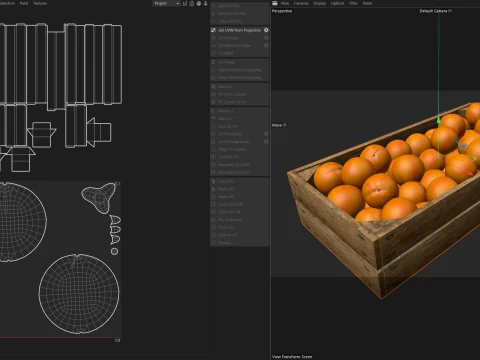Image resolution: width=480 pixels, height=360 pixels.
Task: Choose Clear UV Pins
Action: click(x=240, y=21)
